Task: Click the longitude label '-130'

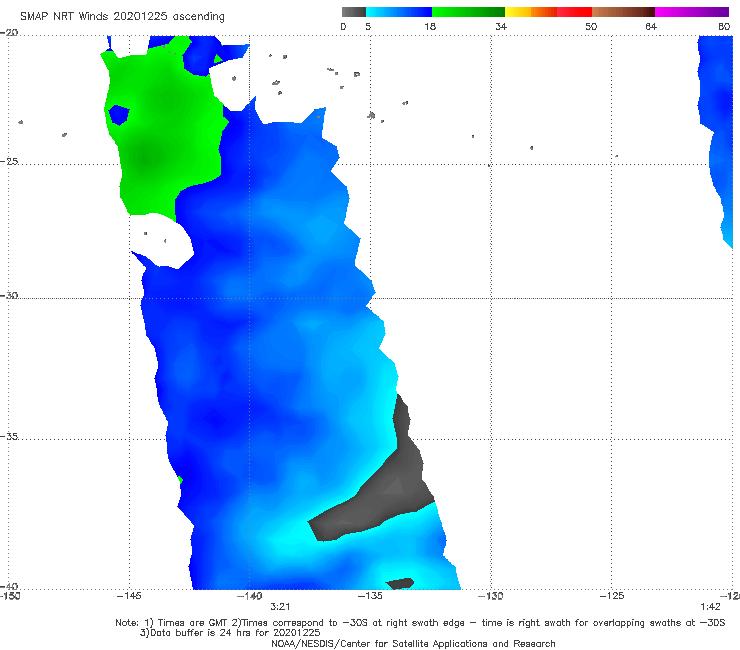Action: 490,596
